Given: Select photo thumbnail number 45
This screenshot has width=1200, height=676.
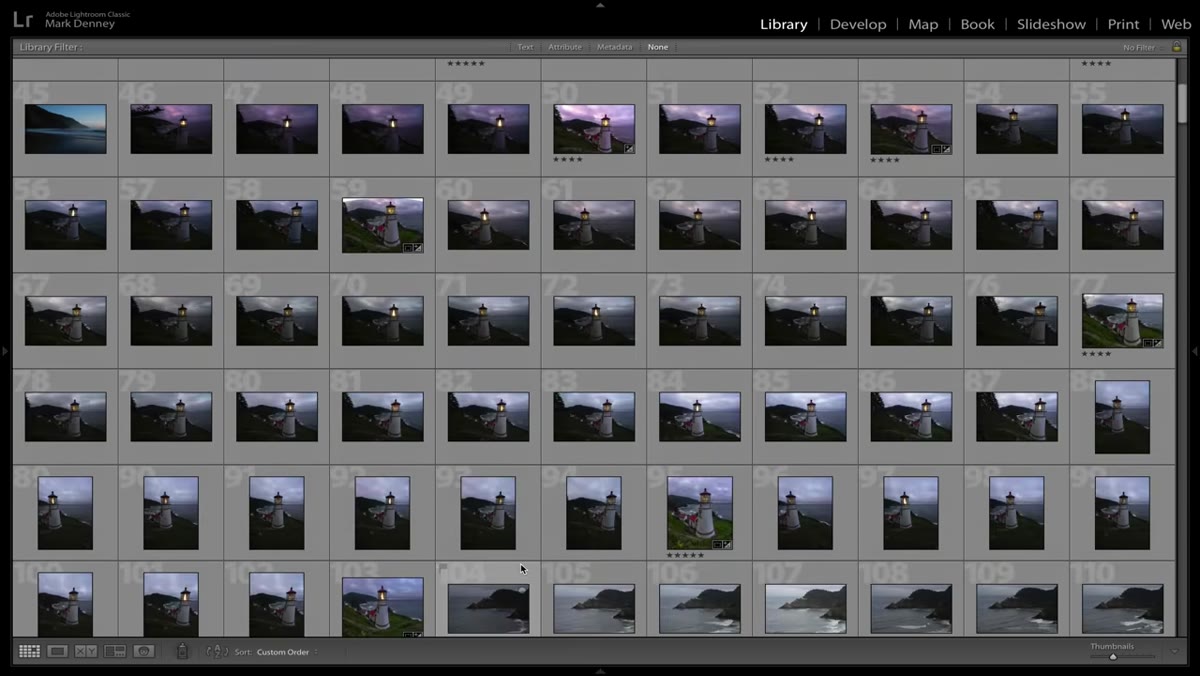Looking at the screenshot, I should (x=65, y=129).
